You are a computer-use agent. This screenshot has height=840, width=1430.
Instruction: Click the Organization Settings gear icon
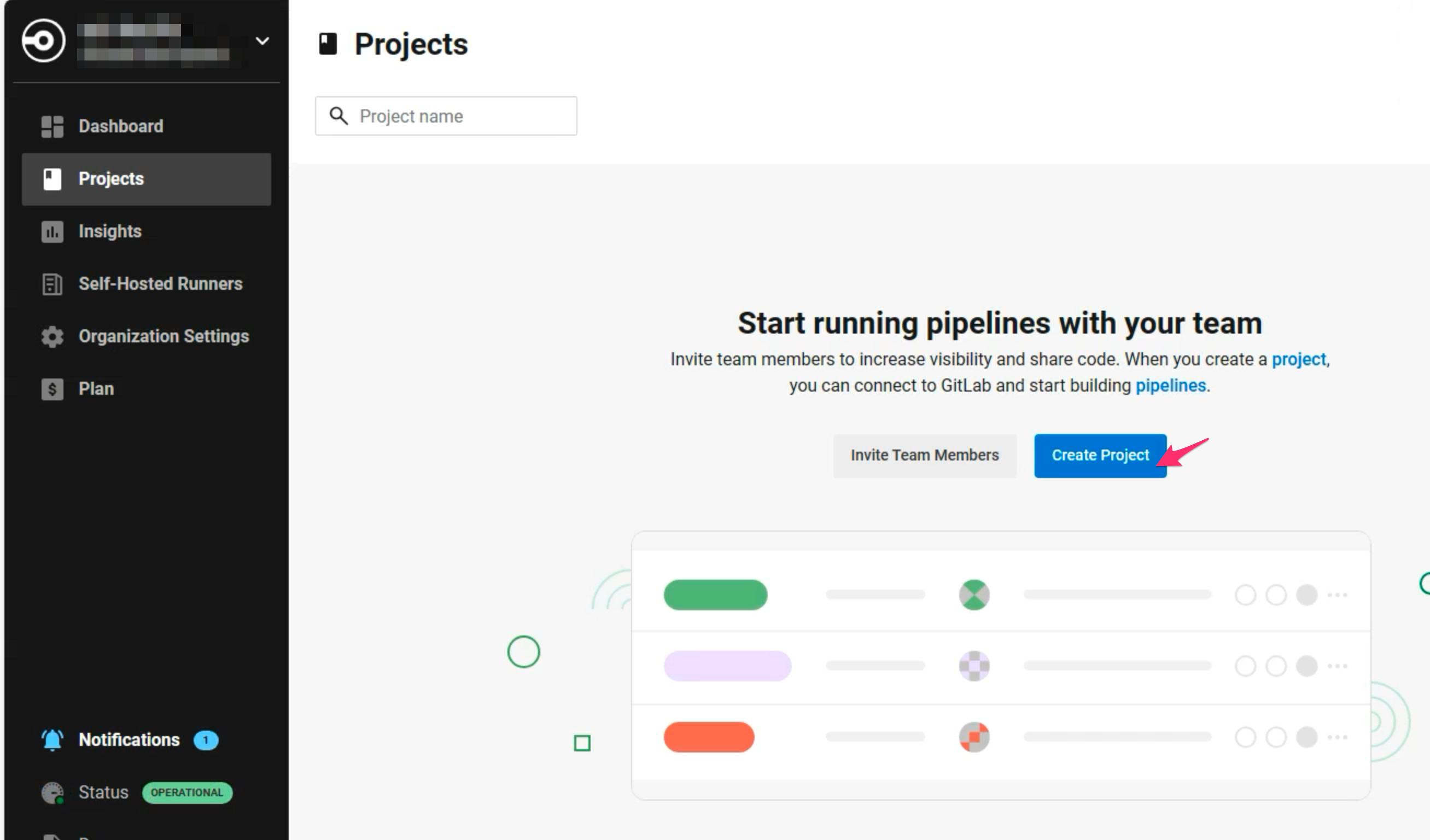coord(51,336)
